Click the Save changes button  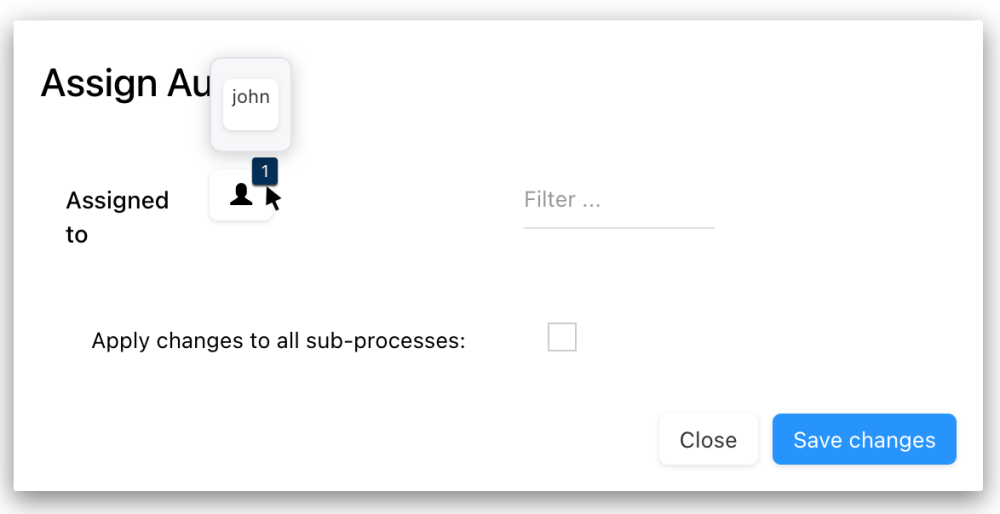(864, 440)
